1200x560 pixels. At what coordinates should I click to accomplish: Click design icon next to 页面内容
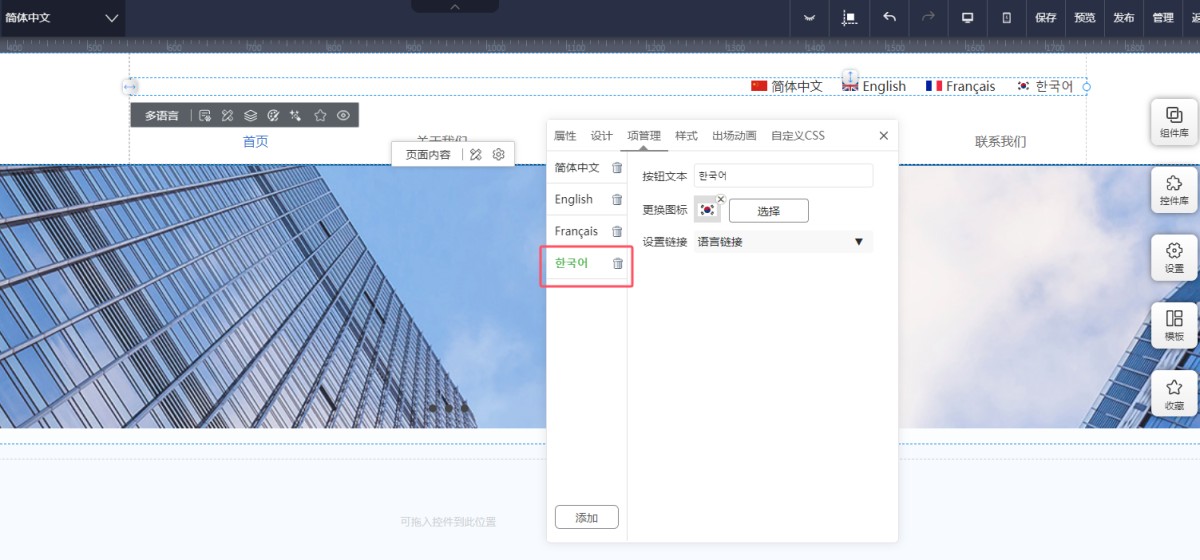pos(476,154)
